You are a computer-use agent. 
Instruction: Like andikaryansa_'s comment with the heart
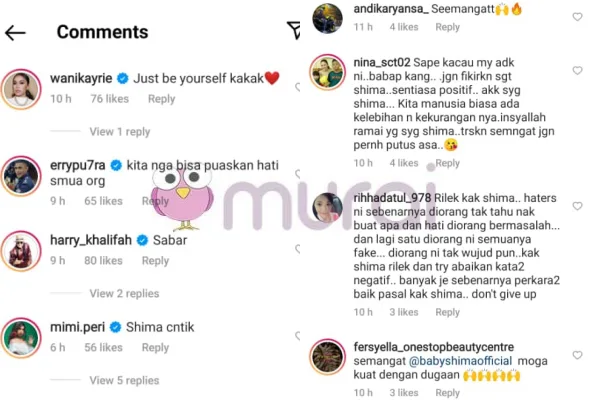click(577, 16)
